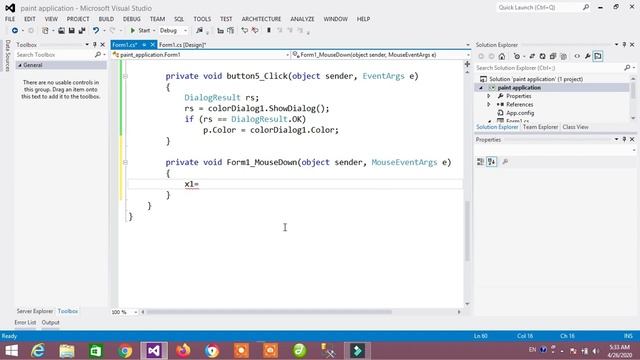
Task: Switch to the Class View tab
Action: click(576, 127)
